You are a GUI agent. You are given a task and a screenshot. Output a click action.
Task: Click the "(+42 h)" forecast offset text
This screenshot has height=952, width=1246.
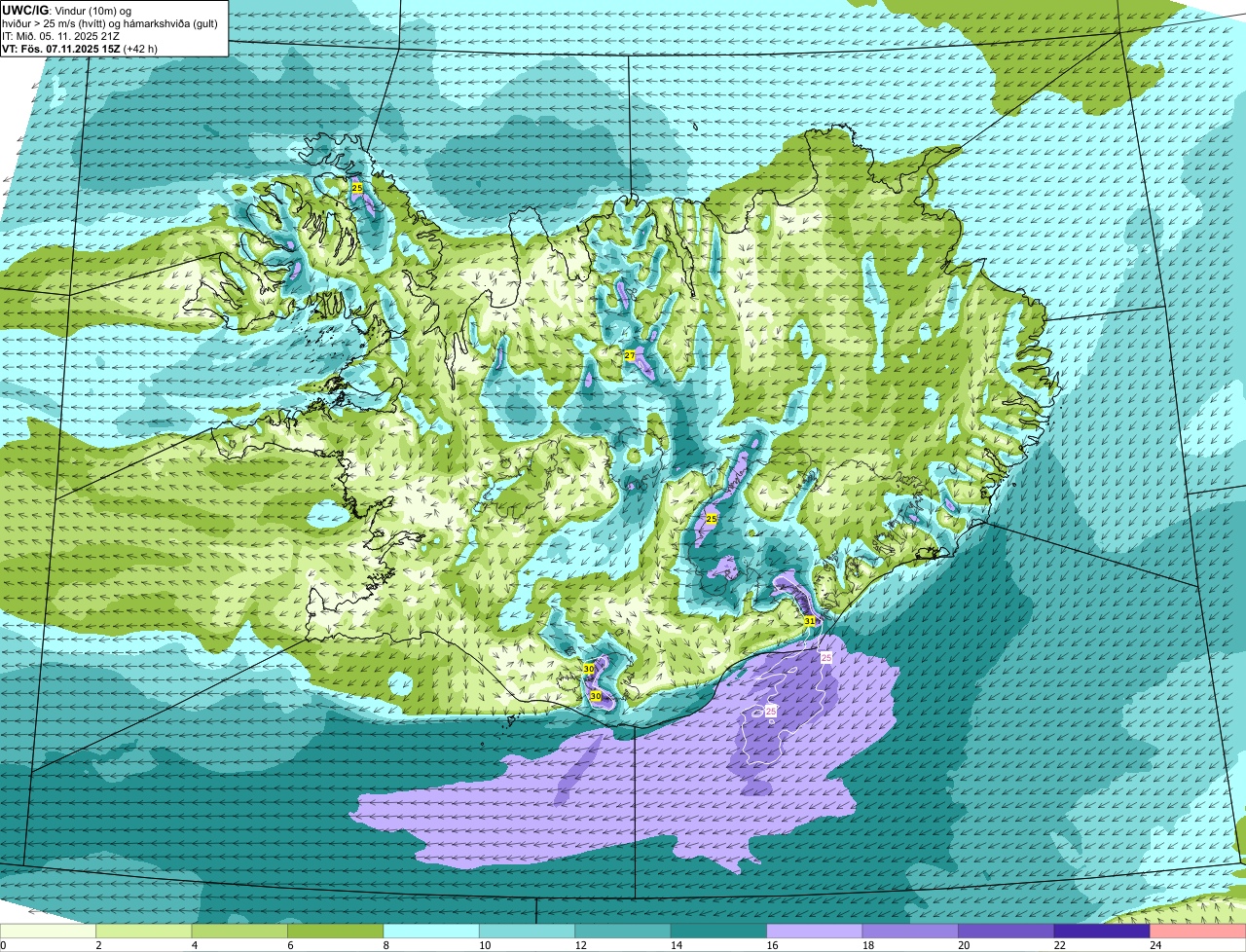pos(140,49)
